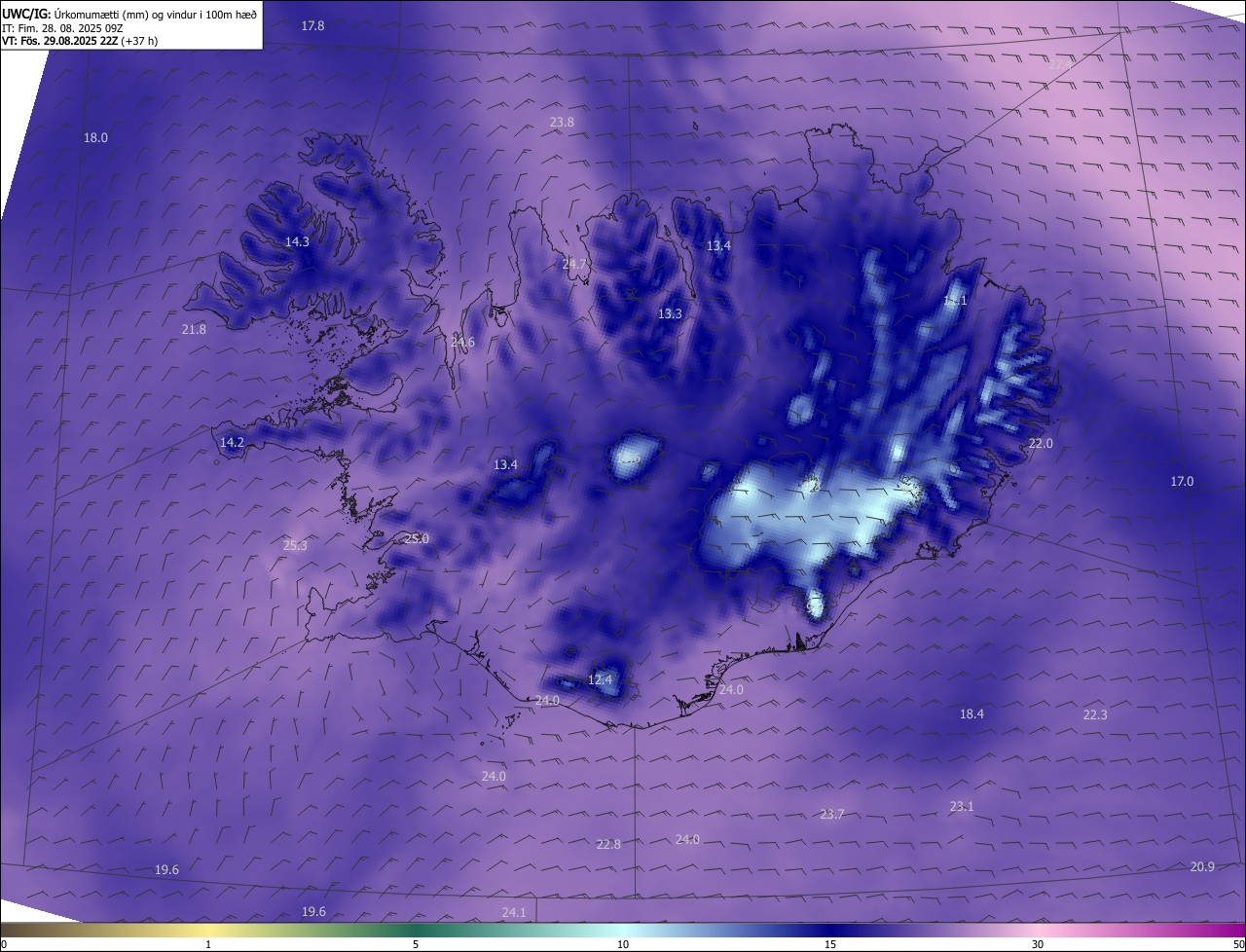Click the 12.4 value label

(600, 679)
